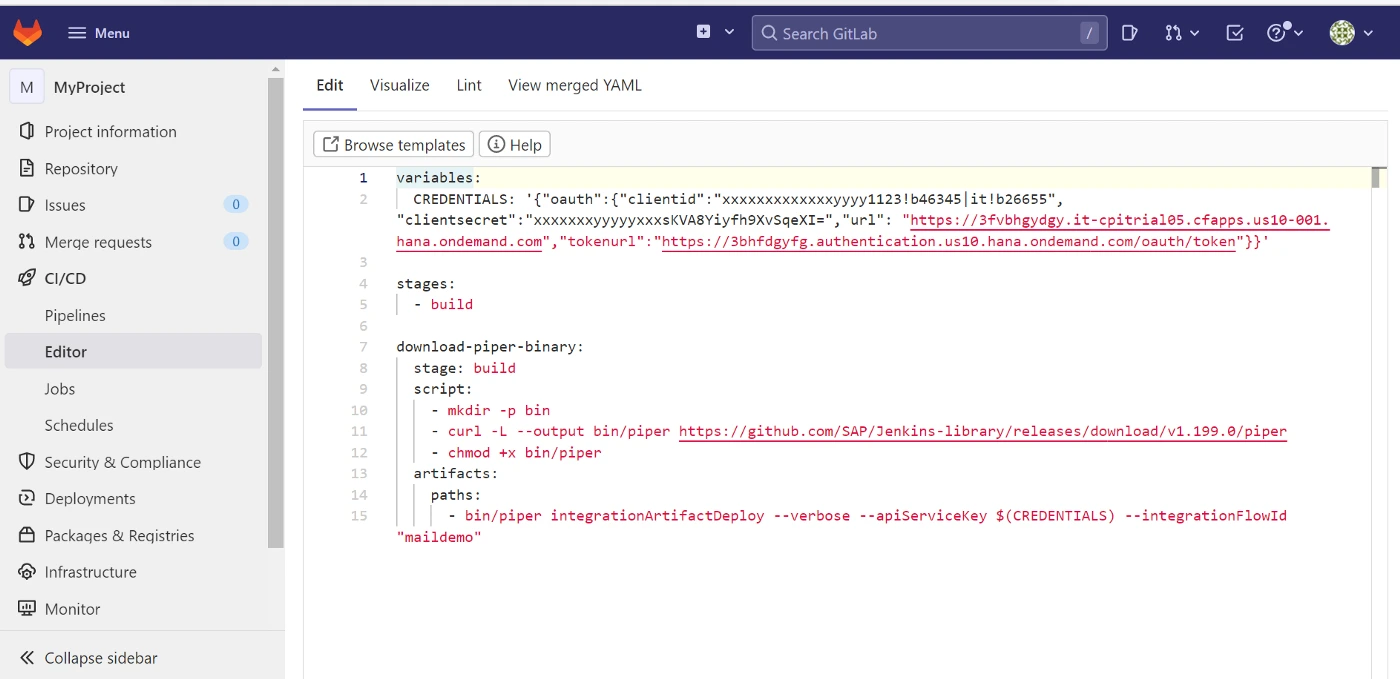Open the To-Do List checkmark icon

1234,33
